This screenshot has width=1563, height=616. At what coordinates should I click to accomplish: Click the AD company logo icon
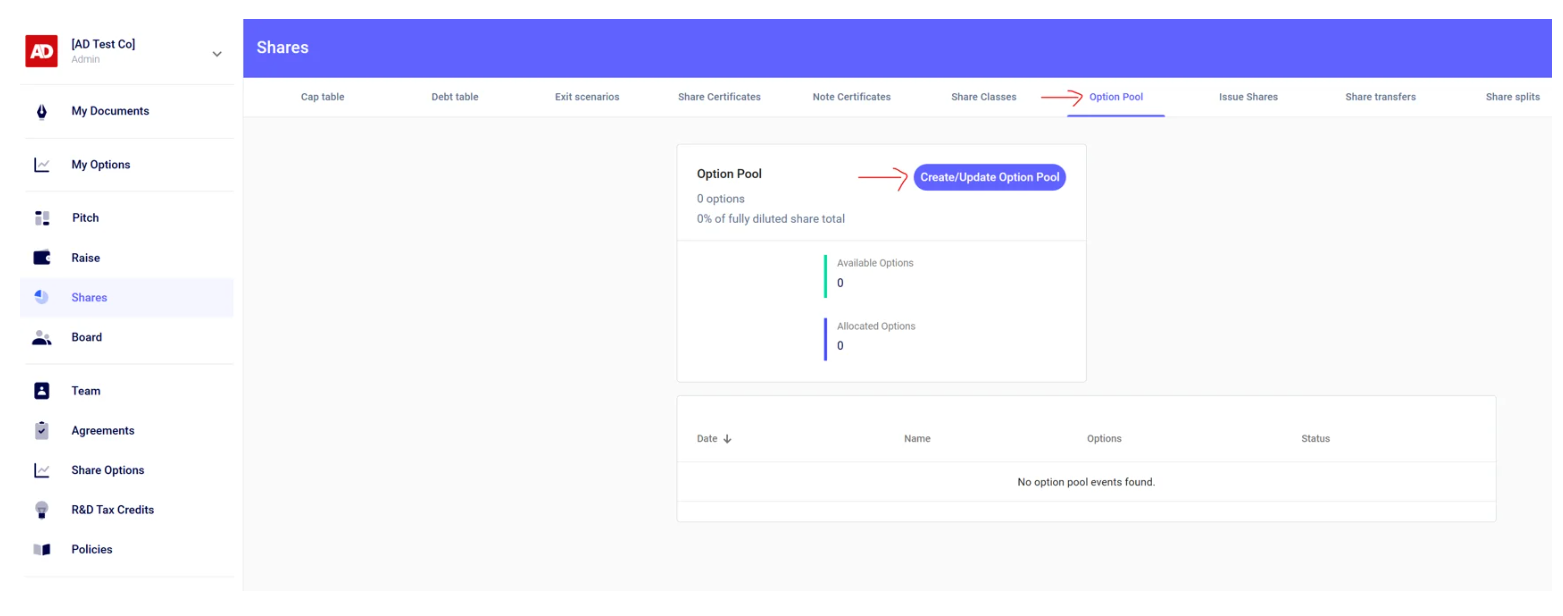pos(41,51)
